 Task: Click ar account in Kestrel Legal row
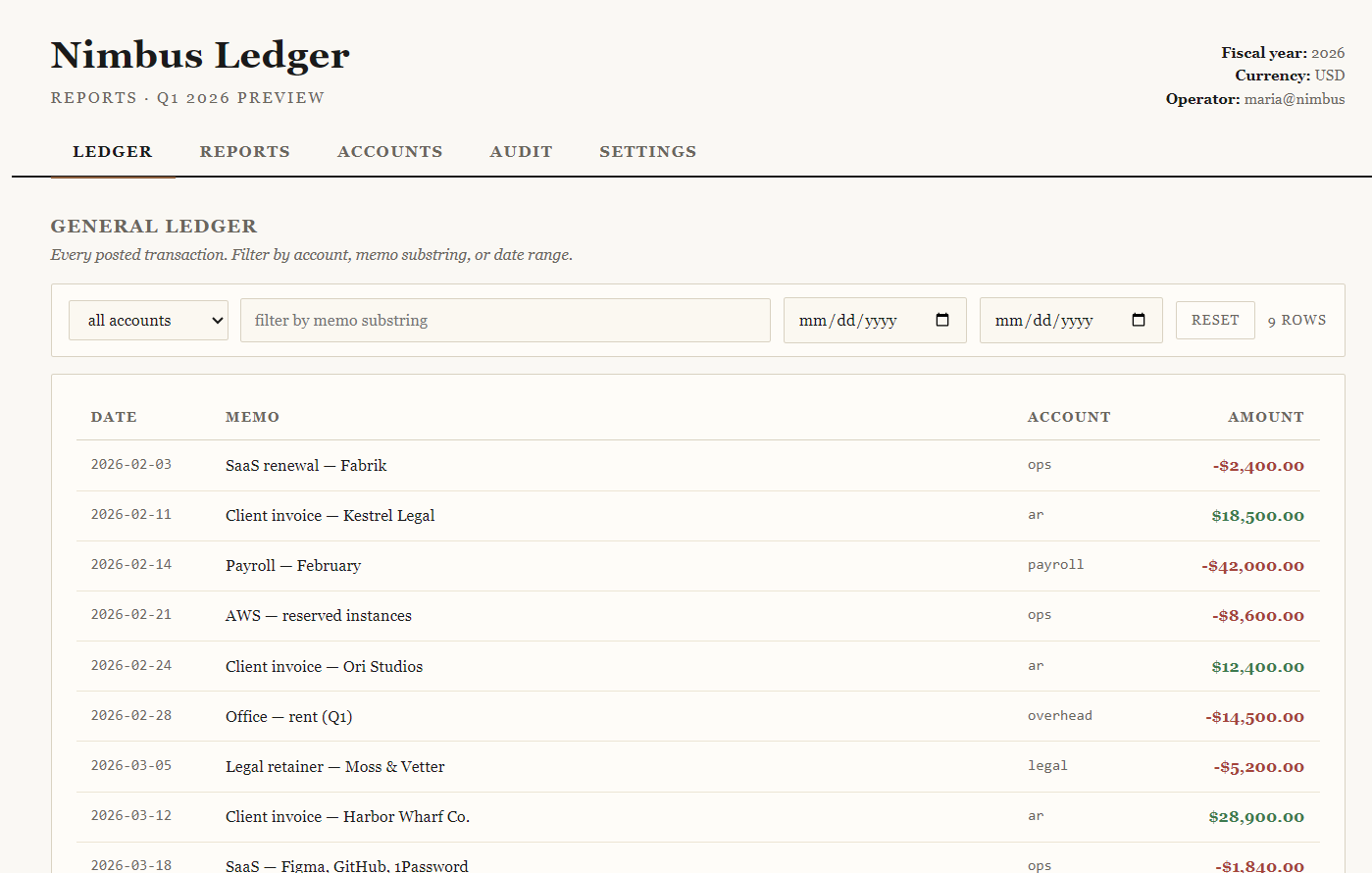[x=1036, y=514]
